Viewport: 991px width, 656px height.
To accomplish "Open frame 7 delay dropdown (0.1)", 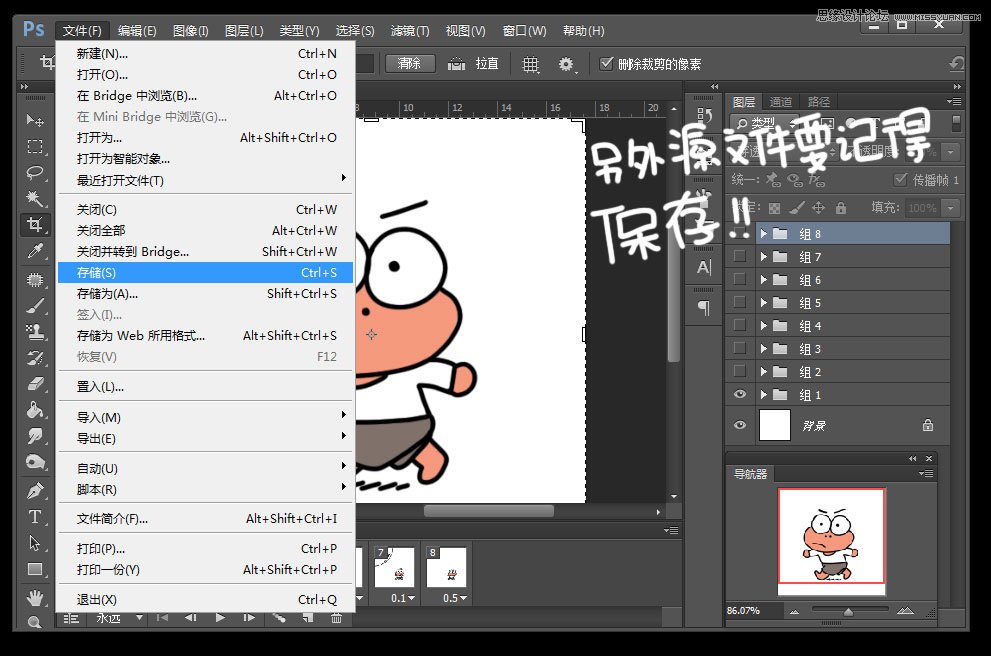I will pyautogui.click(x=411, y=598).
